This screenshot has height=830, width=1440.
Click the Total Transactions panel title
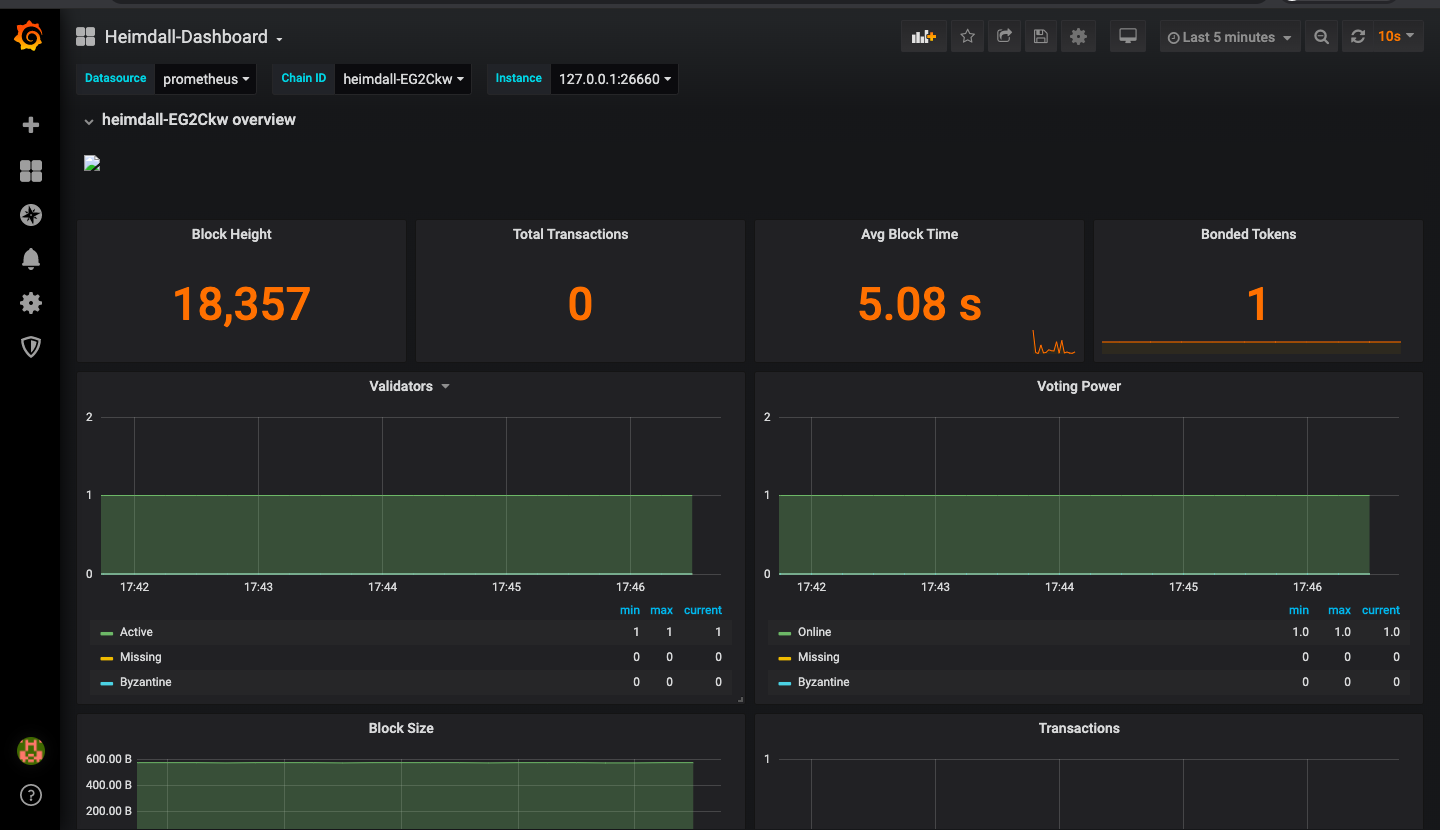click(x=570, y=234)
